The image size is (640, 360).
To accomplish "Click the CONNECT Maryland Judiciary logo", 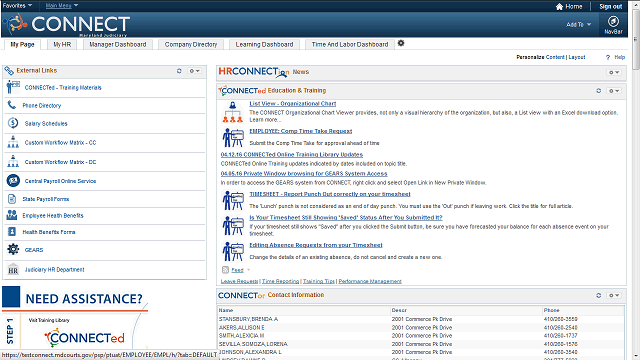I will (67, 24).
